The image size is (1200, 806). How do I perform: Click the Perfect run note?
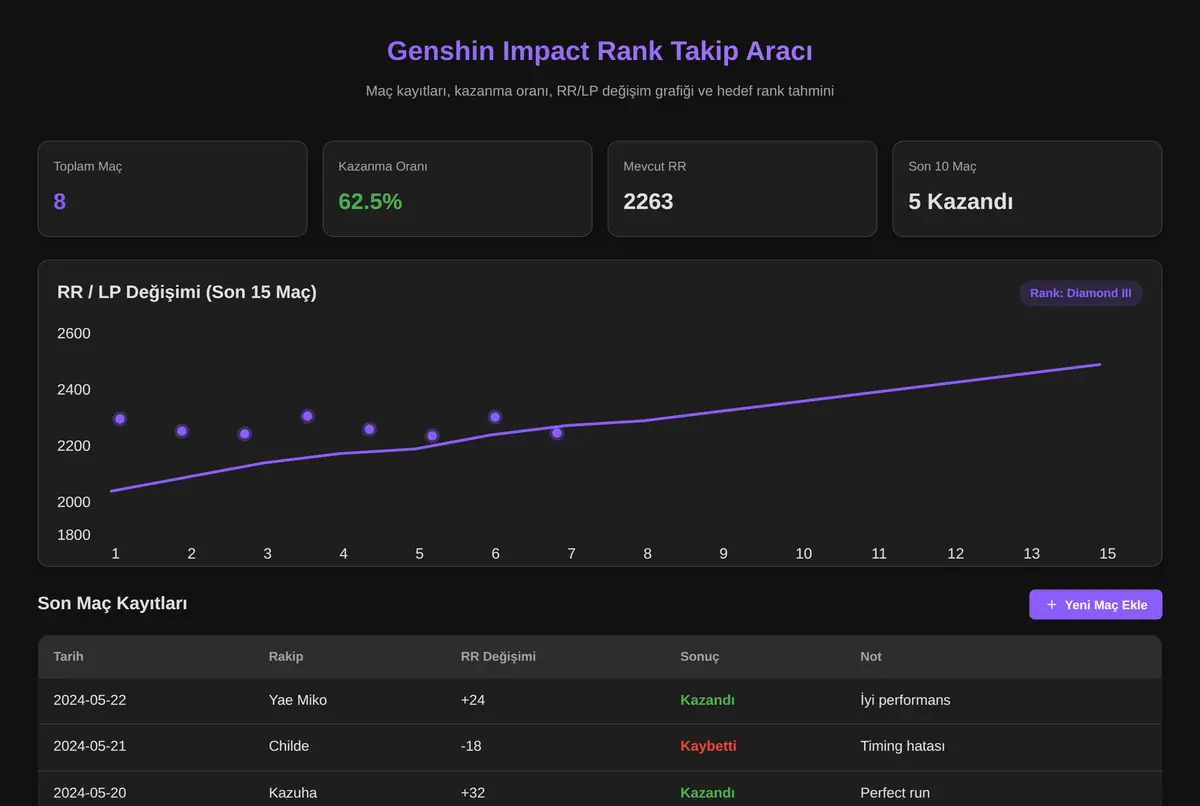pyautogui.click(x=895, y=793)
